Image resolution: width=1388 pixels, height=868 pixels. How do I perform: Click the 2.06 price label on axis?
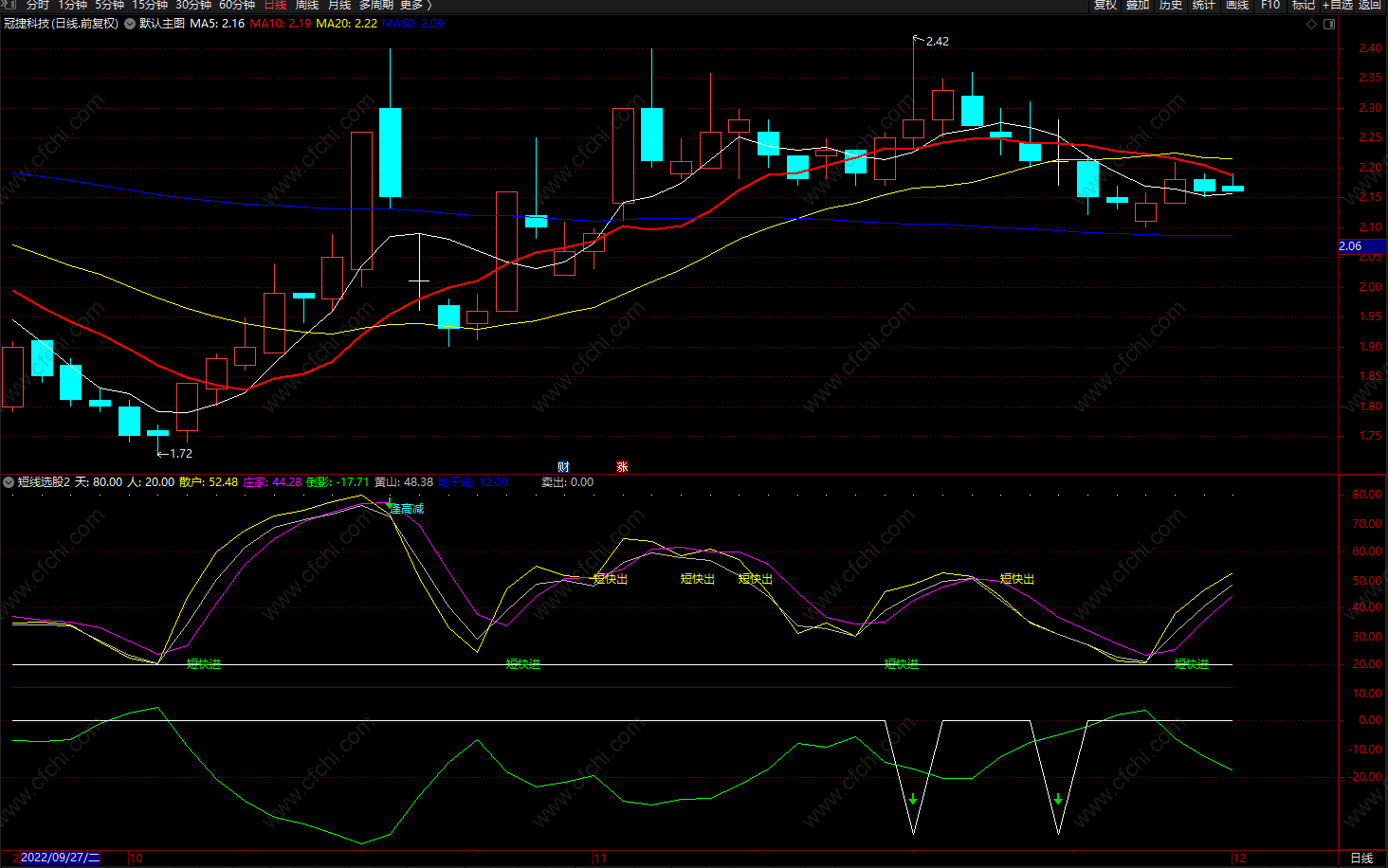(x=1350, y=246)
